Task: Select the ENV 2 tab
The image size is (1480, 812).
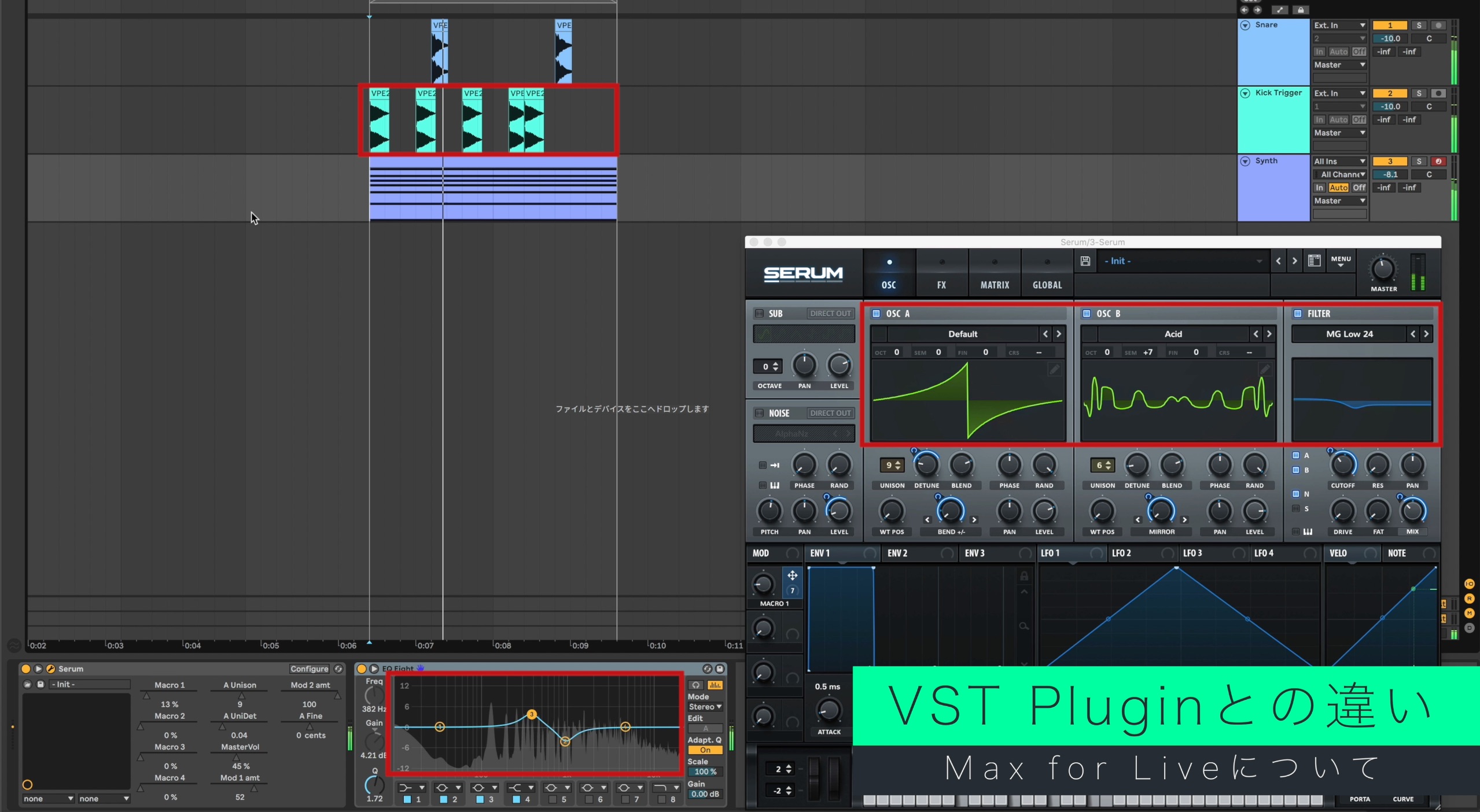Action: (x=919, y=553)
